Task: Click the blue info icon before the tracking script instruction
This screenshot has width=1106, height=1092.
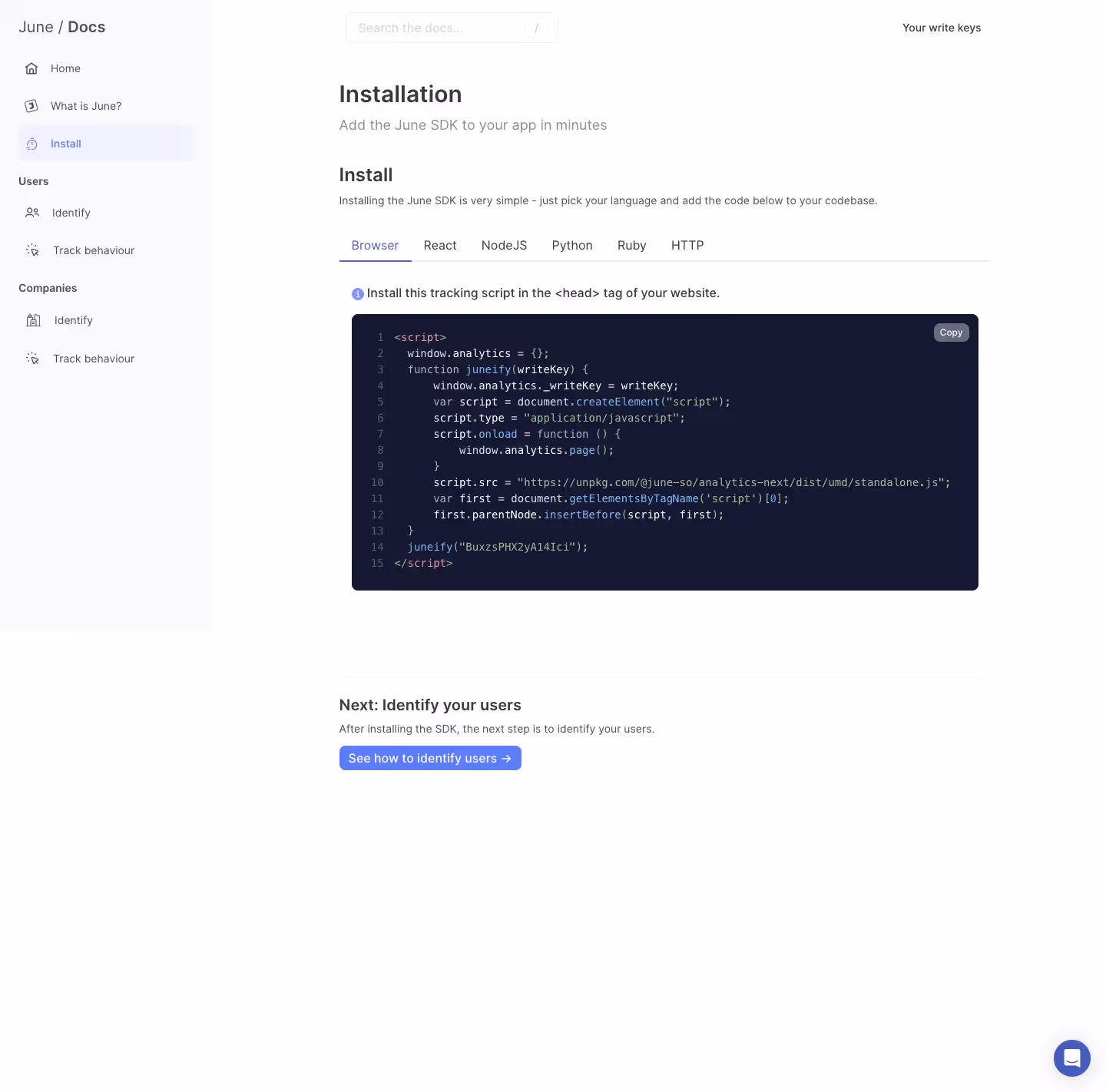Action: click(358, 294)
